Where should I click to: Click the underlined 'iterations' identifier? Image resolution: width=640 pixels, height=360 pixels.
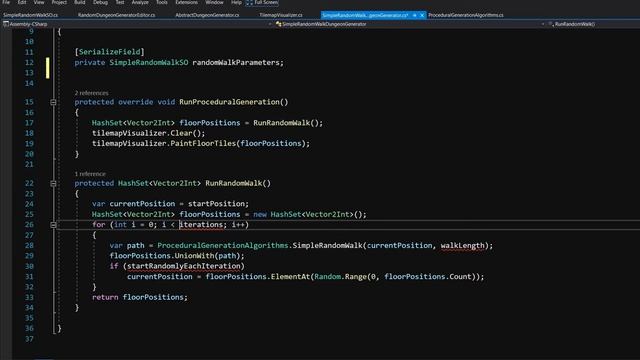tap(201, 225)
